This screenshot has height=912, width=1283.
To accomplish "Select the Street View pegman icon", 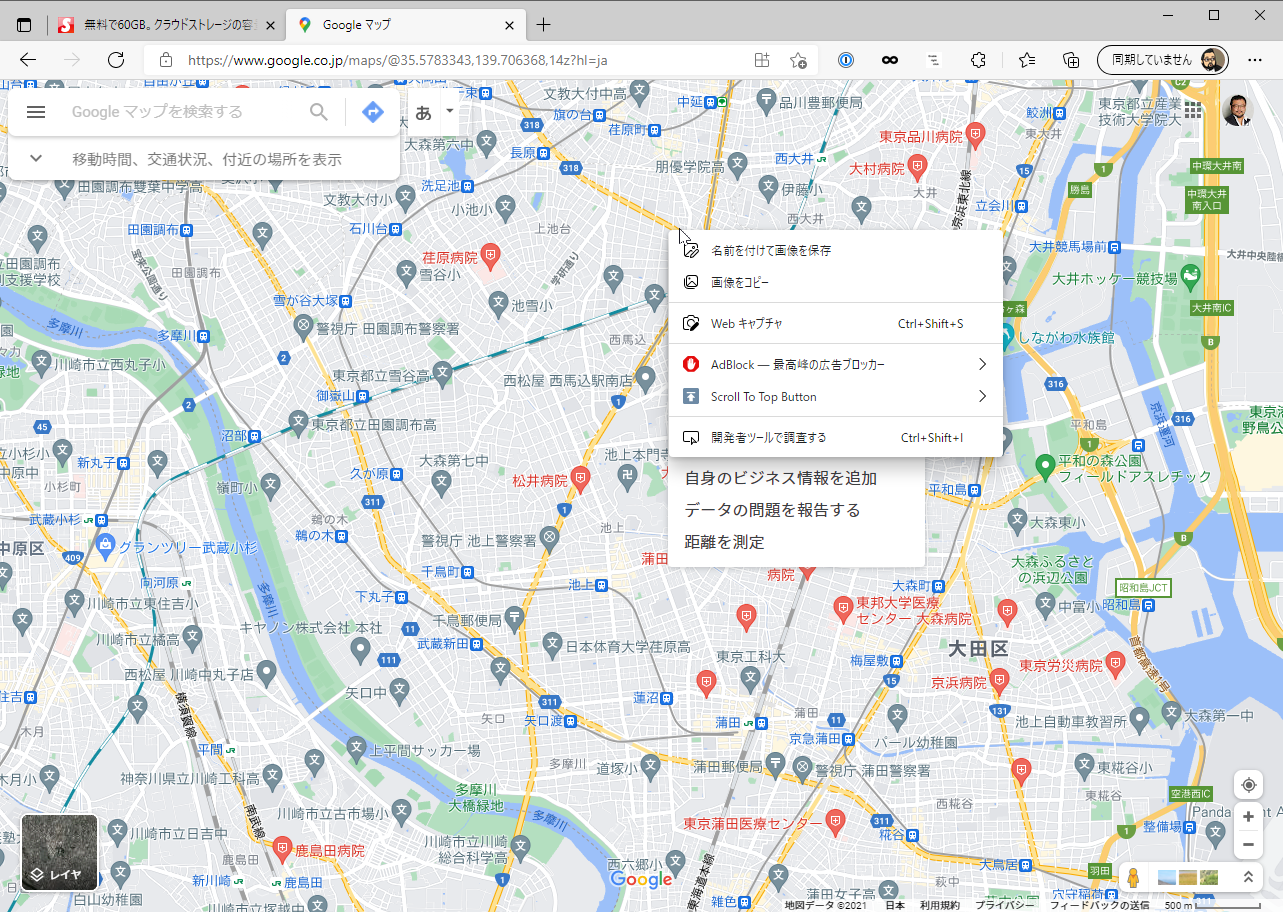I will point(1133,877).
